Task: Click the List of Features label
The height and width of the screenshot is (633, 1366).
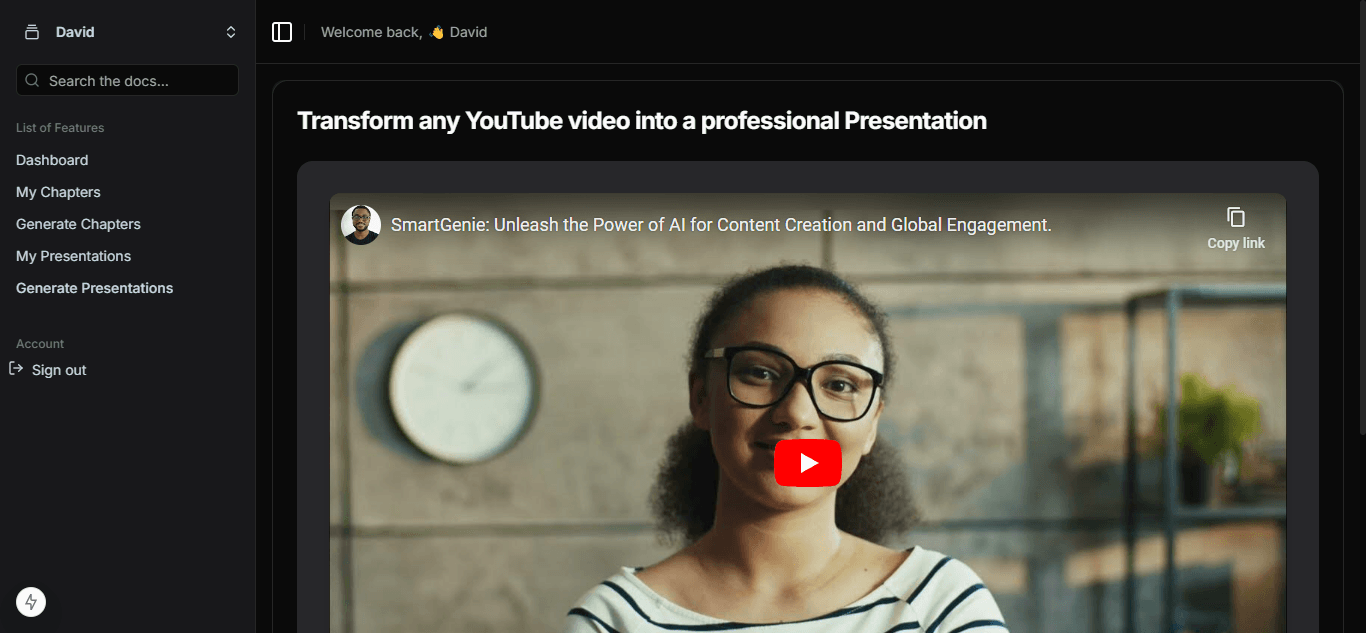Action: (60, 128)
